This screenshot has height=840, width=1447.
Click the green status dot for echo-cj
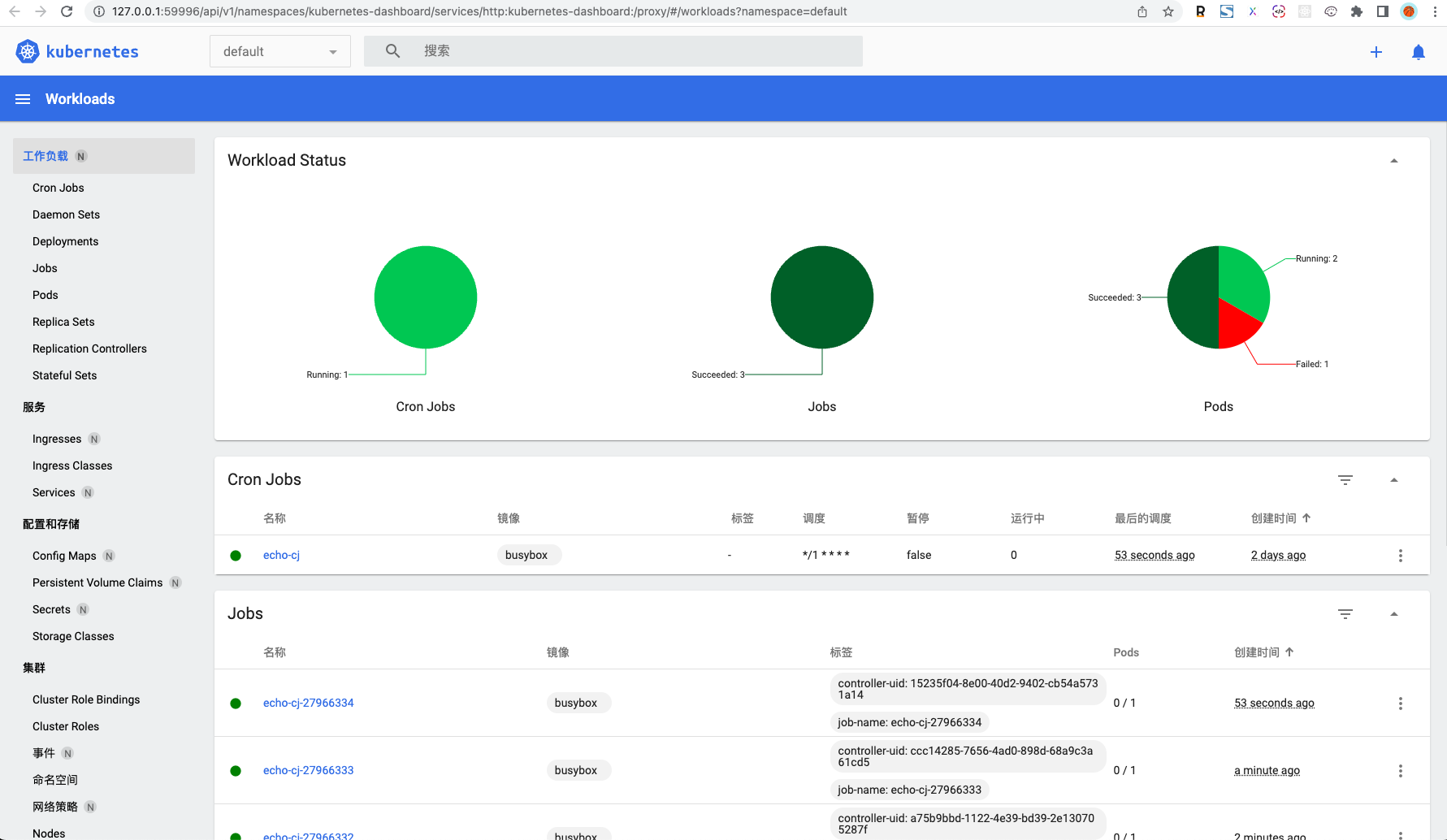point(236,556)
